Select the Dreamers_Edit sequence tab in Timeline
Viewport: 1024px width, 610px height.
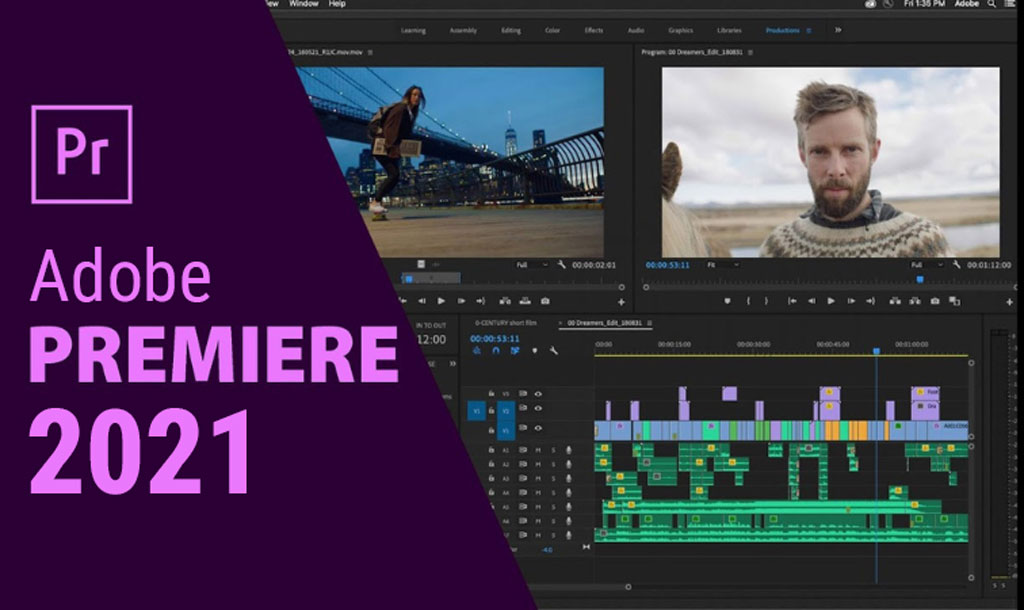[607, 323]
